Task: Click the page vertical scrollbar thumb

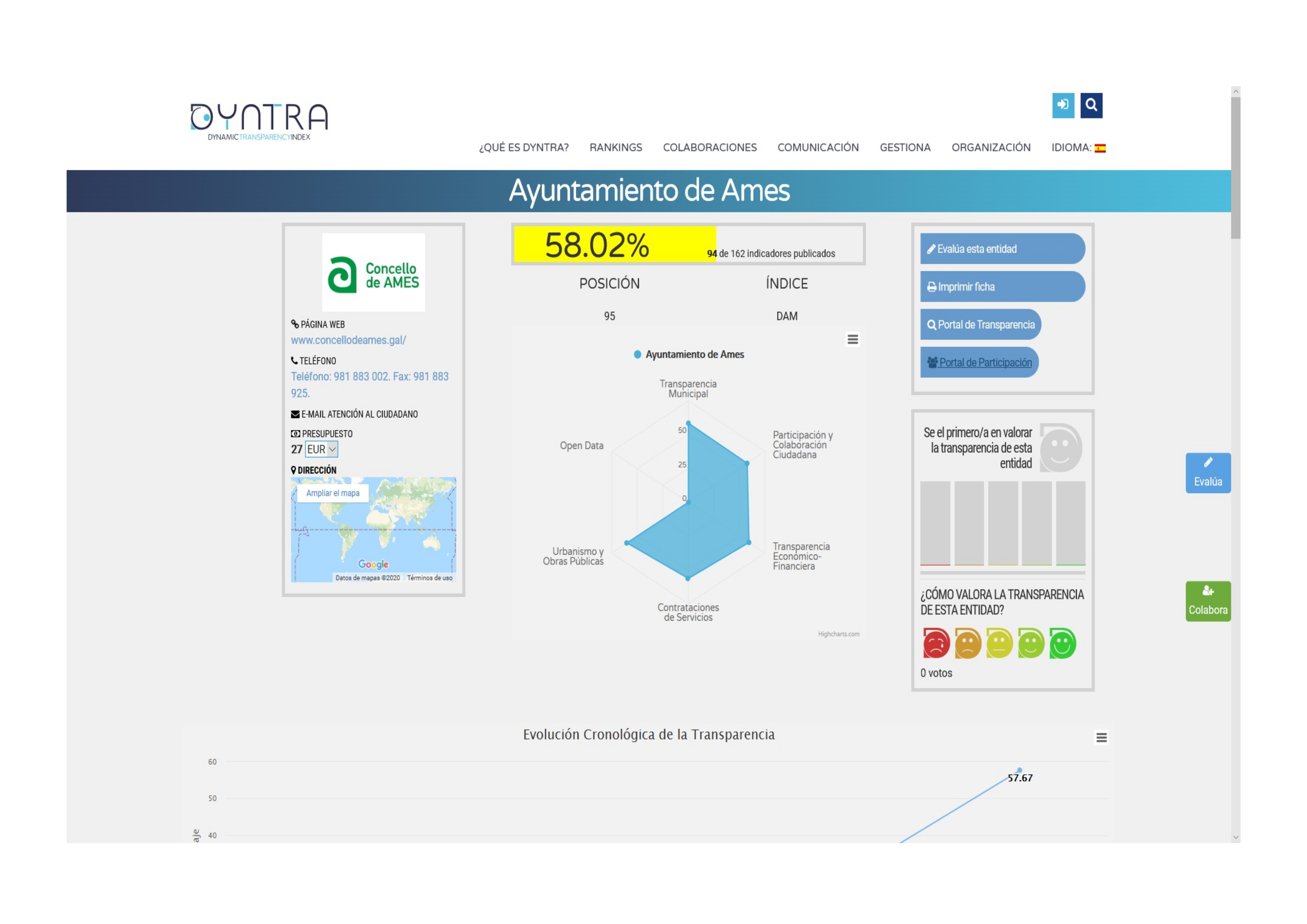Action: coord(1235,168)
